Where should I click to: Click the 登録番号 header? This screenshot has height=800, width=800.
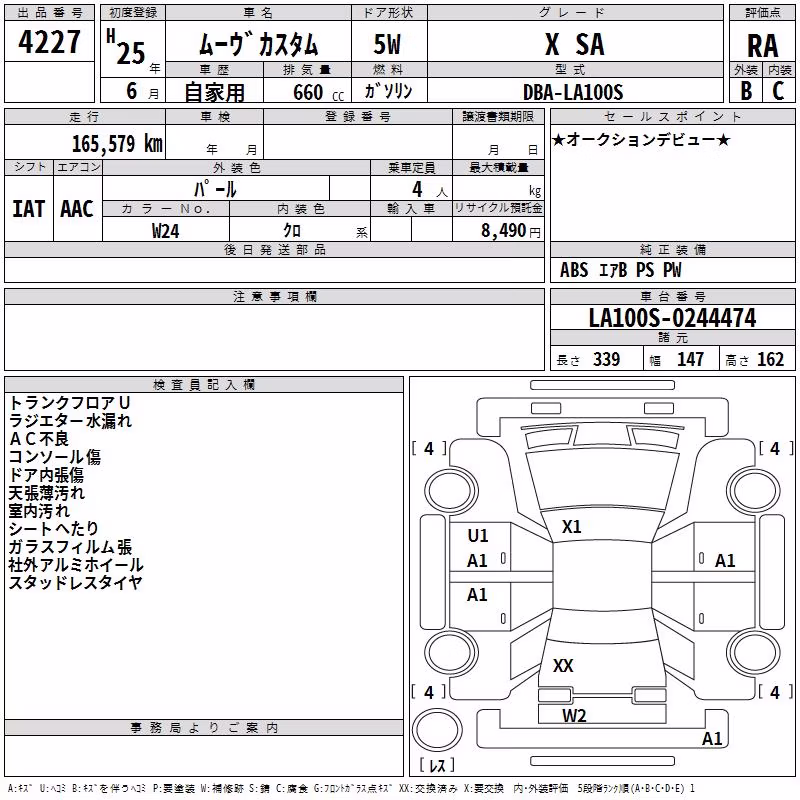358,116
